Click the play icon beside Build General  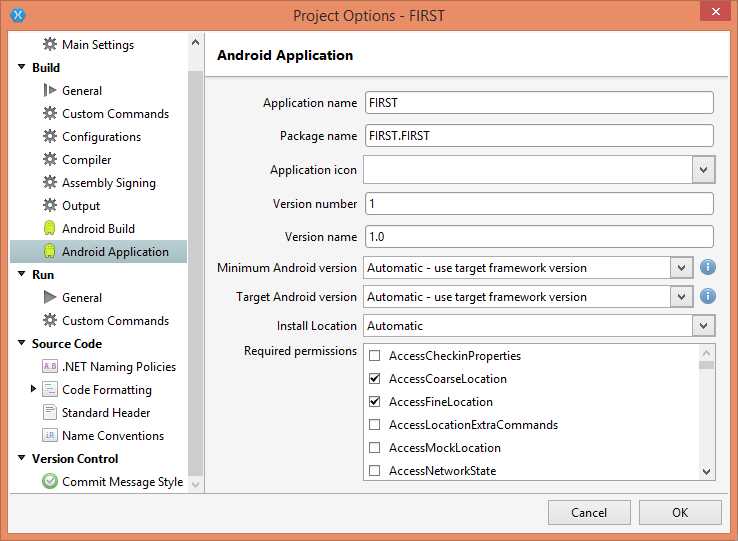50,90
